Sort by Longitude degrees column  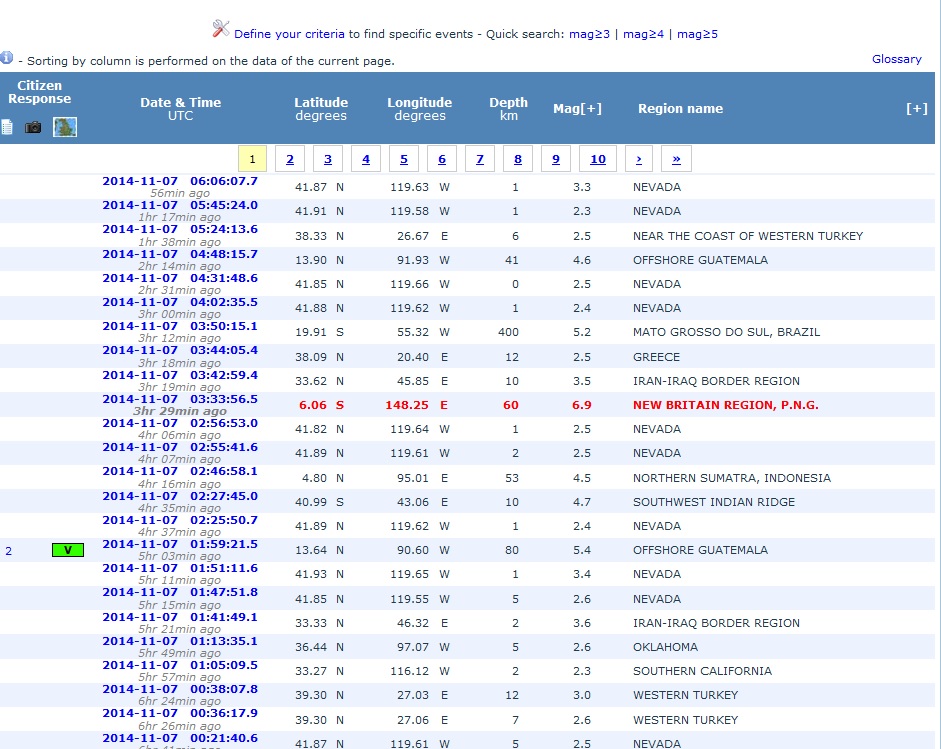[419, 109]
